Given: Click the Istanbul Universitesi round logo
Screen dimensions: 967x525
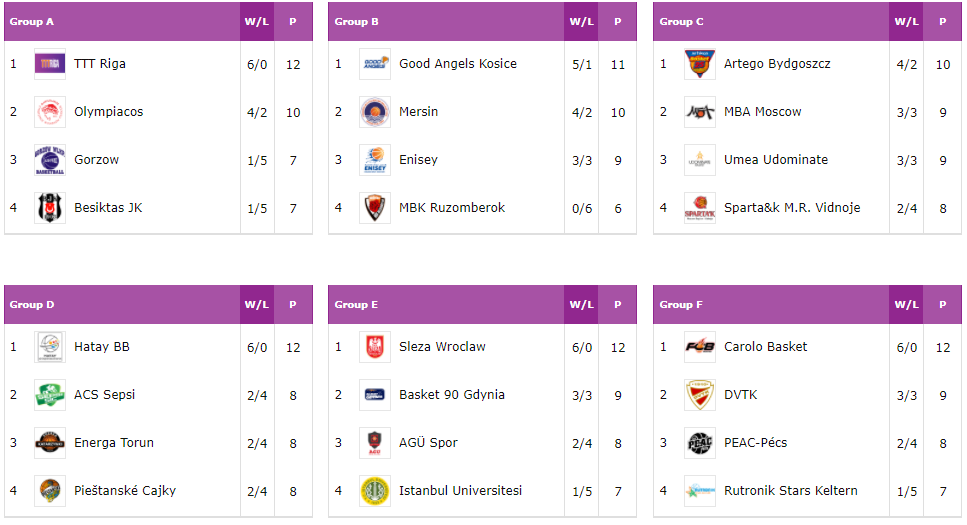Looking at the screenshot, I should pyautogui.click(x=375, y=491).
